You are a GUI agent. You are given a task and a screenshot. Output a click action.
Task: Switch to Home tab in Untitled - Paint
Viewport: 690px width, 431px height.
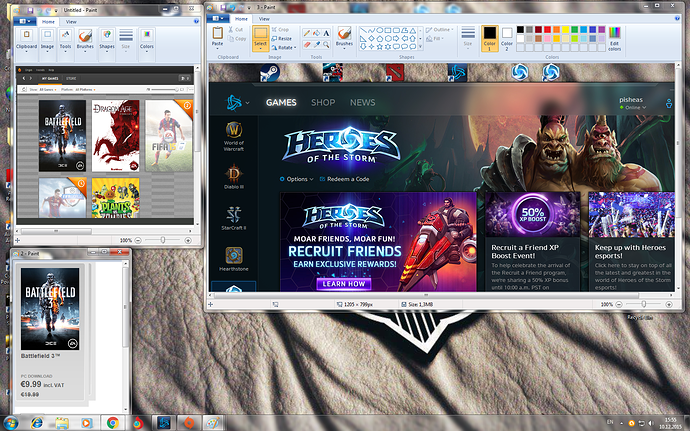tap(48, 22)
